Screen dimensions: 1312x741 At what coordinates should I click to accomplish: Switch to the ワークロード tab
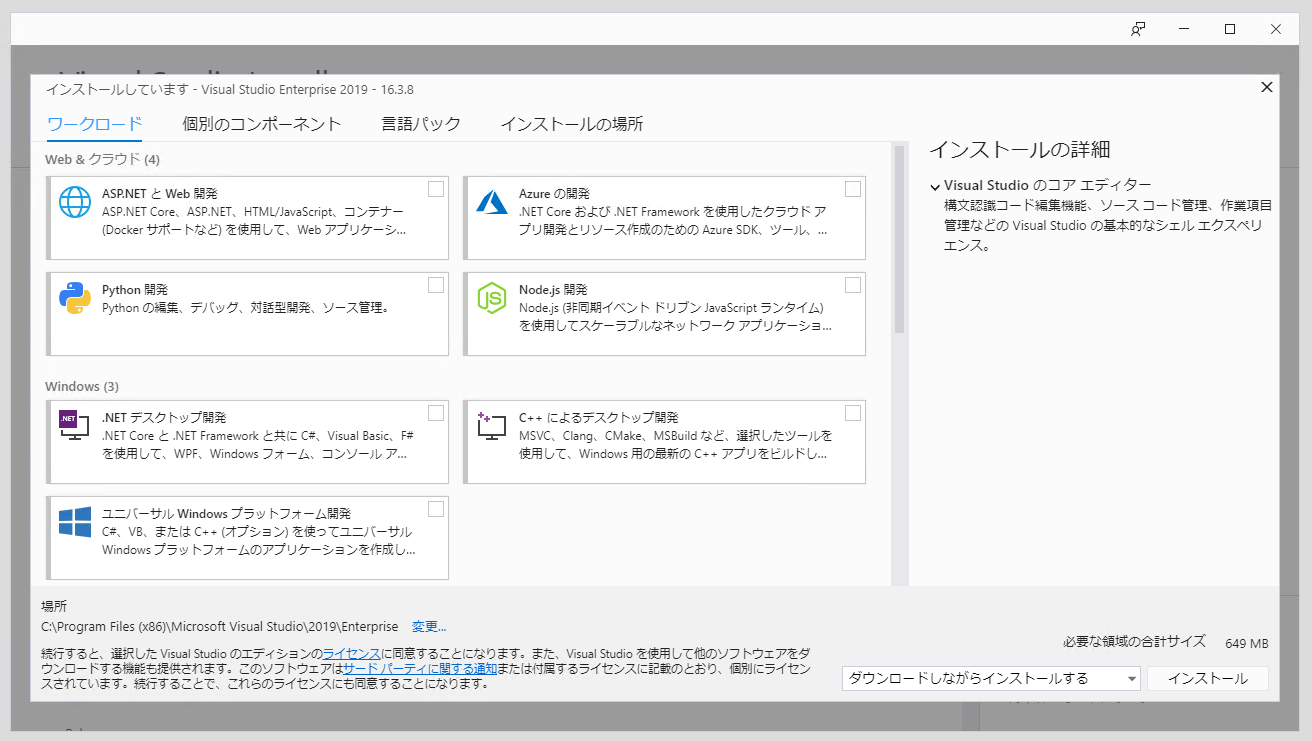[95, 124]
